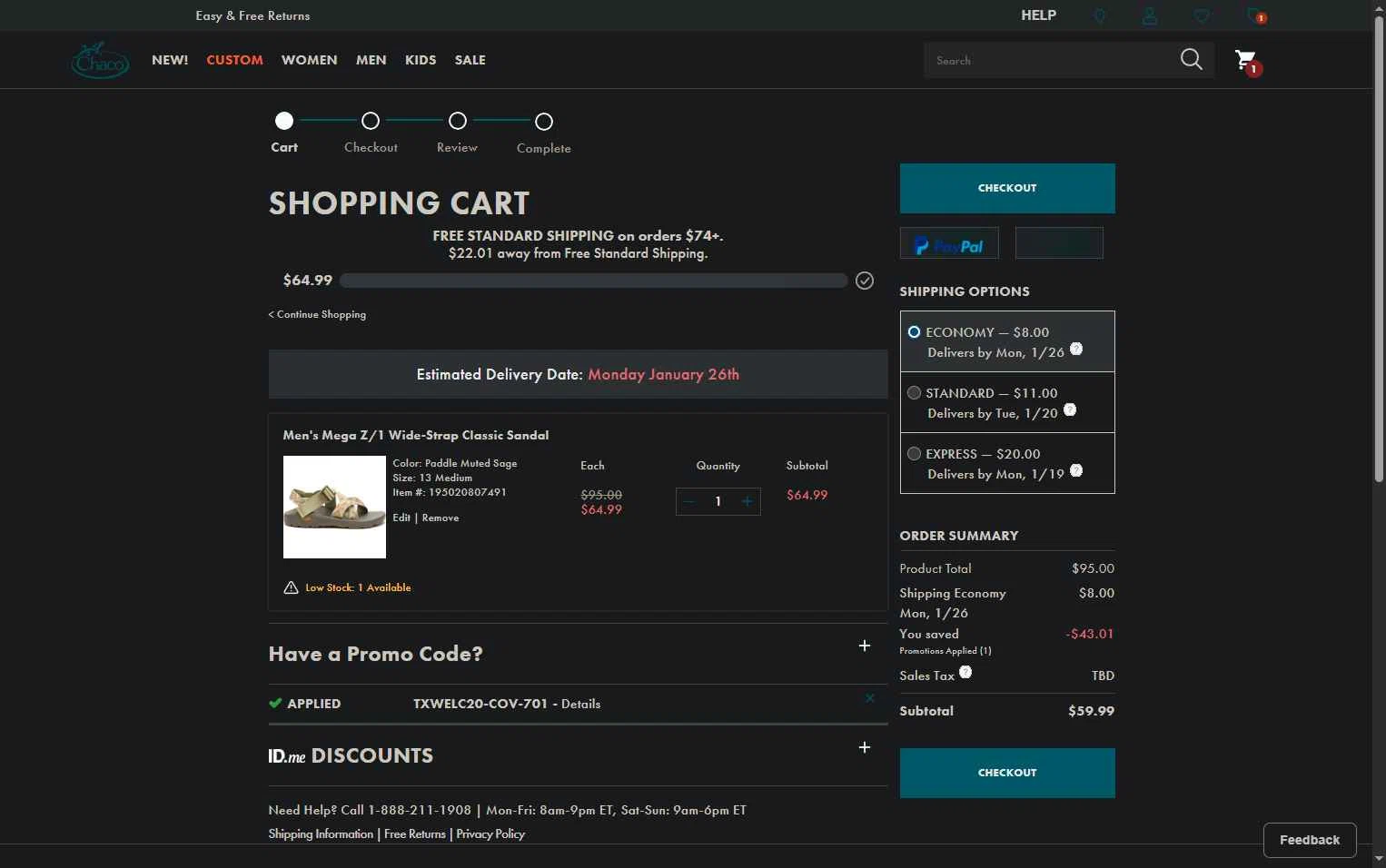
Task: Click the green applied checkmark icon
Action: 275,703
